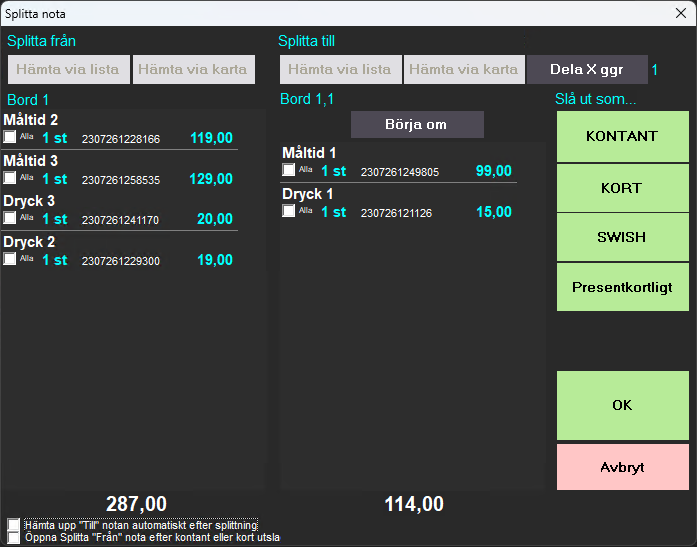697x547 pixels.
Task: Click Hämta via karta under Splitta från
Action: coord(194,69)
